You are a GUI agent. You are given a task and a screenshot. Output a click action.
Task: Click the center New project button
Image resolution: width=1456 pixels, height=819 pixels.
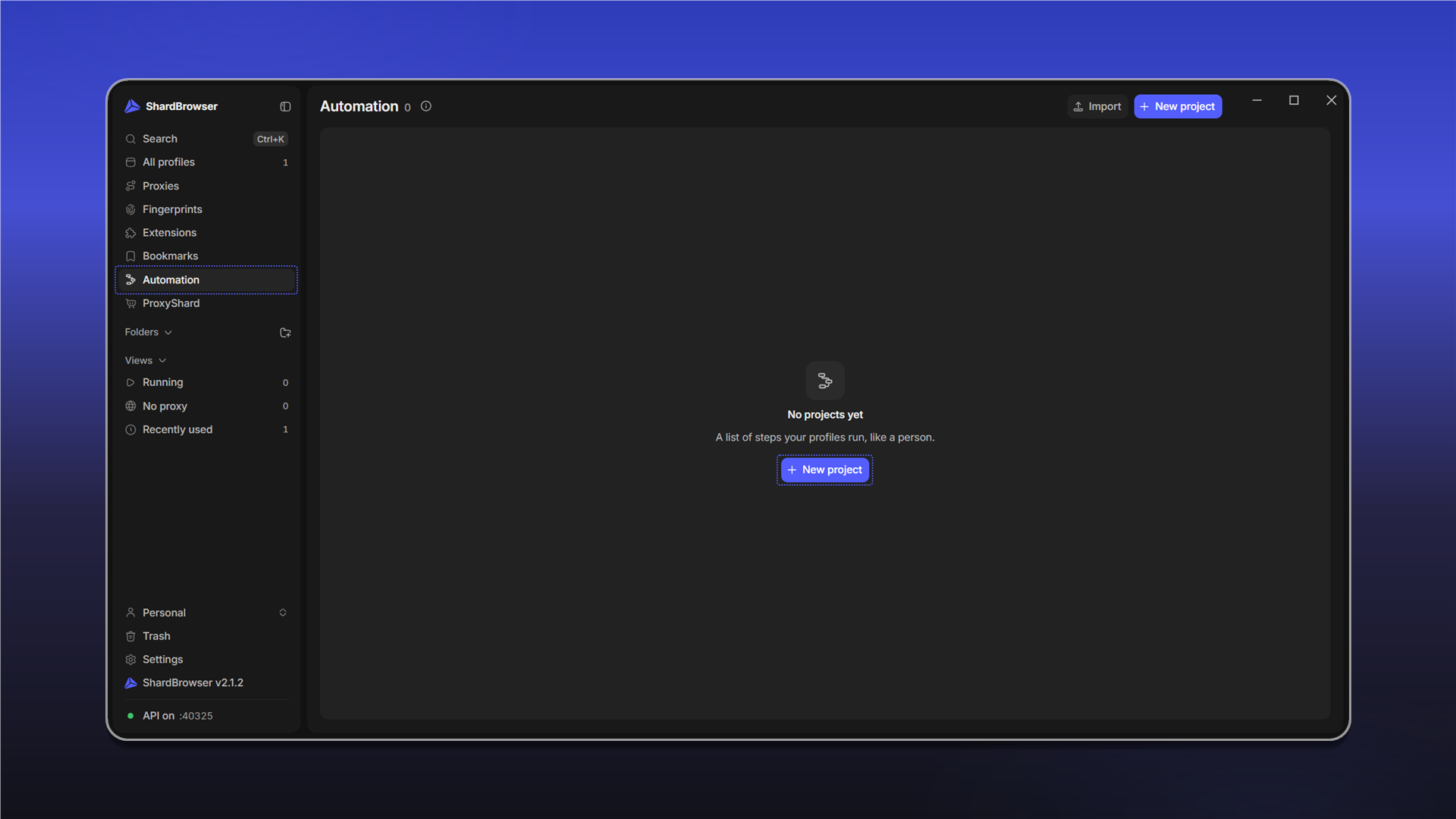point(825,470)
